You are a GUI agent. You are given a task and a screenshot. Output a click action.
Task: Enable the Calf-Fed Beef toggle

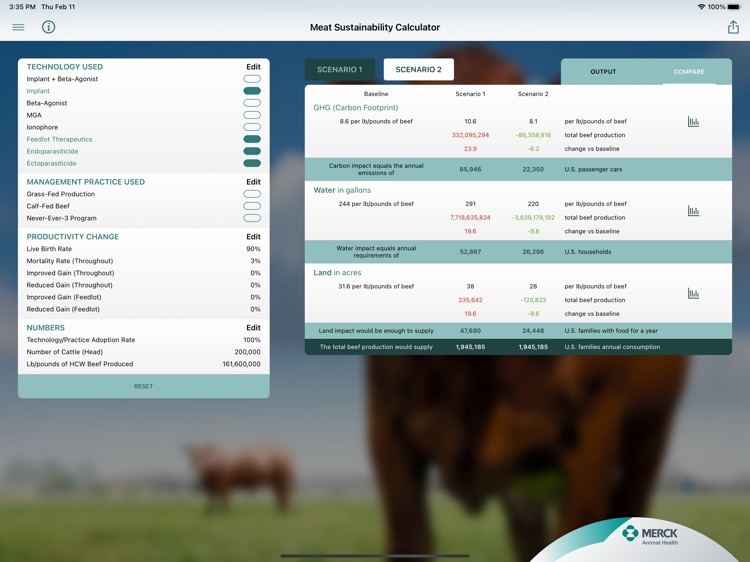[x=252, y=206]
